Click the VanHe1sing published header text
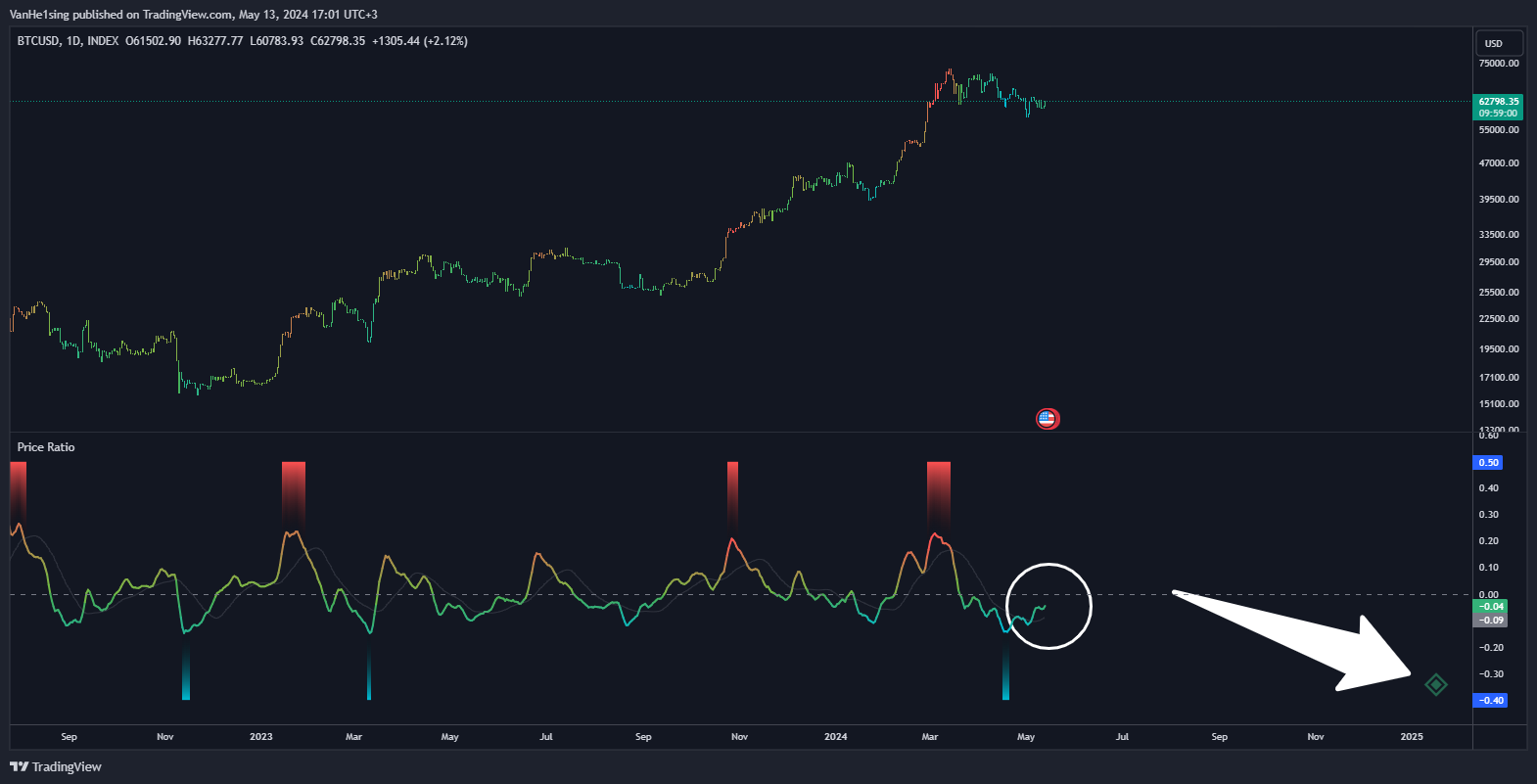This screenshot has height=784, width=1537. coord(194,15)
